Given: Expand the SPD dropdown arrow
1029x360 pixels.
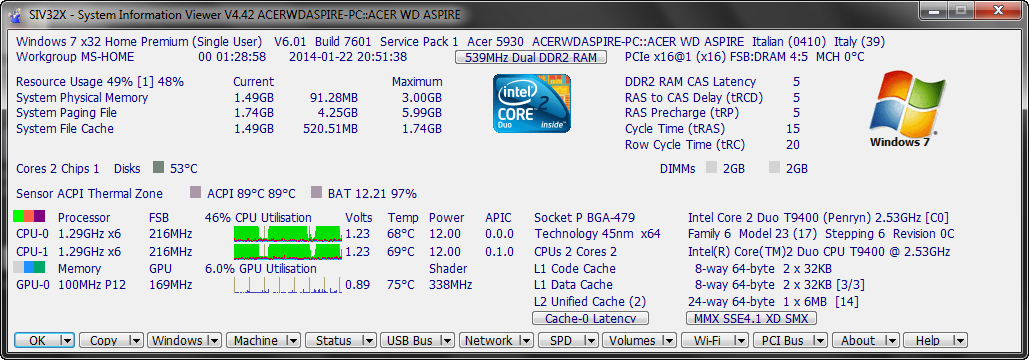Looking at the screenshot, I should click(x=591, y=340).
